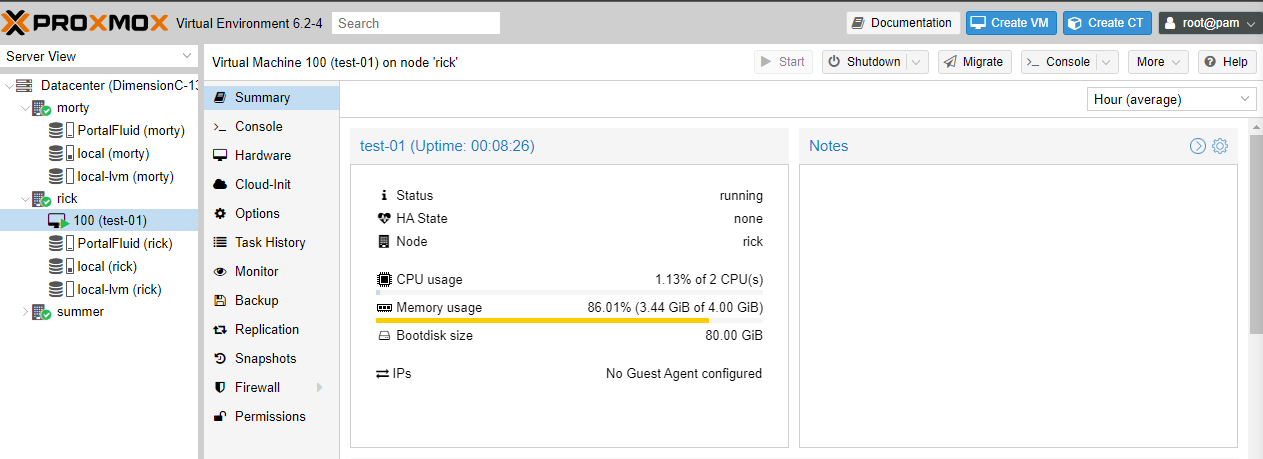Go to the Firewall section
Image resolution: width=1263 pixels, height=459 pixels.
coord(257,388)
